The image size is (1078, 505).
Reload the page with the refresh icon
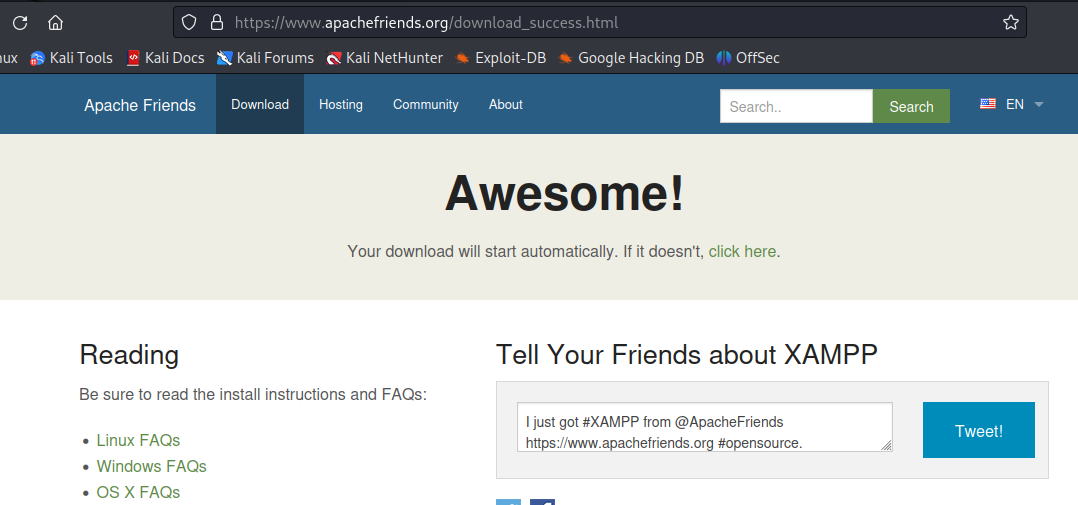click(x=20, y=23)
